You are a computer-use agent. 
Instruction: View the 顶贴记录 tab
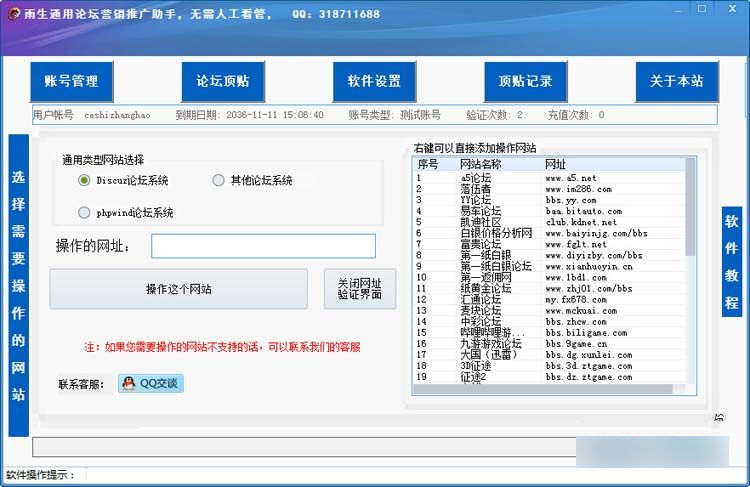click(525, 82)
